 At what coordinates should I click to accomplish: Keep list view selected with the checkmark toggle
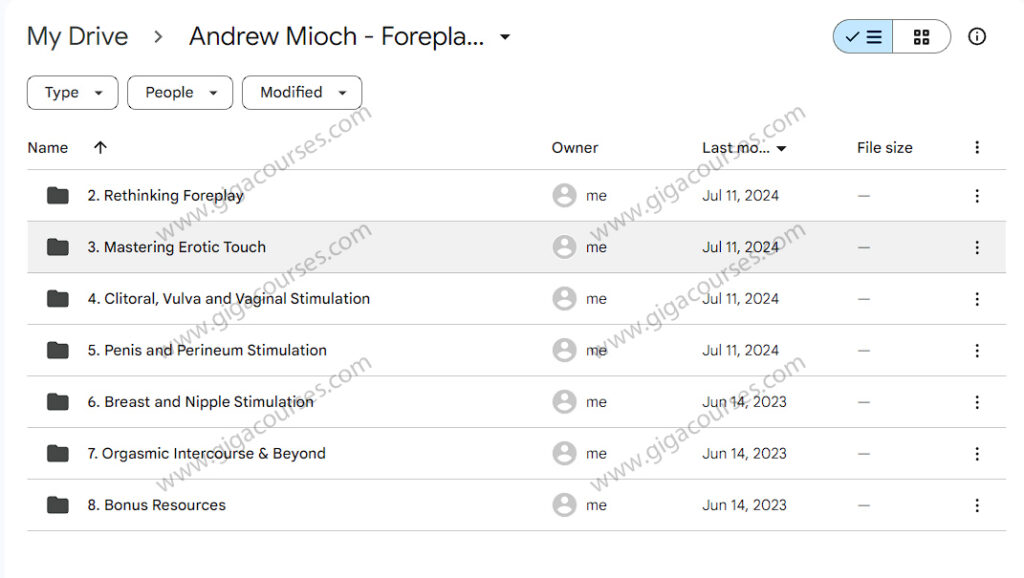861,36
